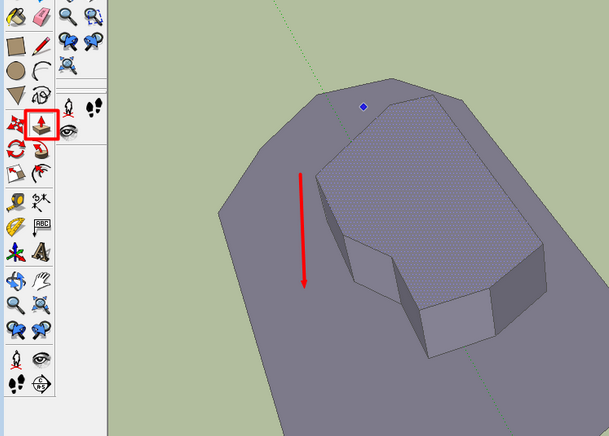The width and height of the screenshot is (609, 436).
Task: Activate the Move tool with red arrows
Action: point(16,125)
